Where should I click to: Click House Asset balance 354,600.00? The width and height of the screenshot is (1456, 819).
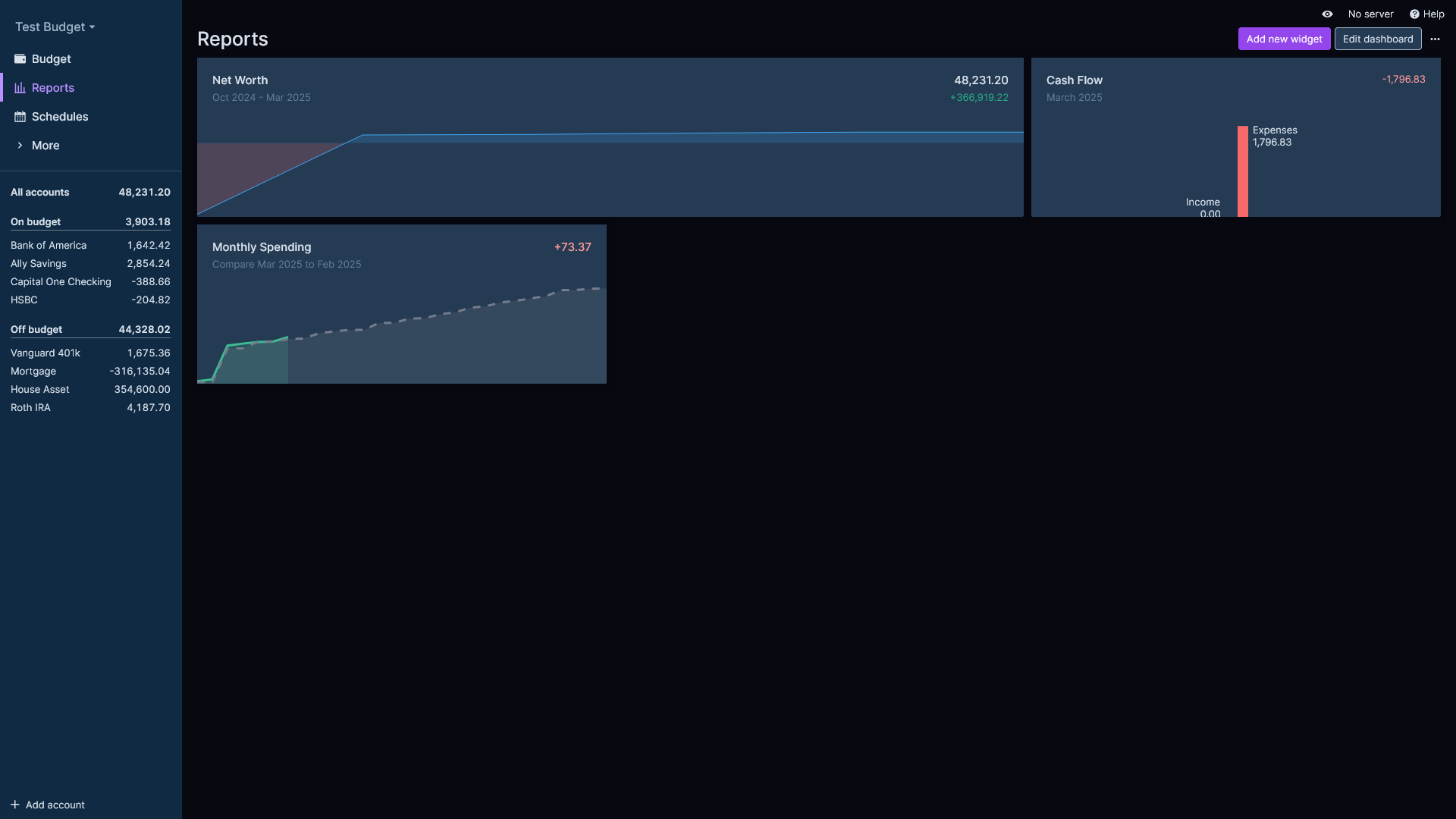pyautogui.click(x=142, y=390)
